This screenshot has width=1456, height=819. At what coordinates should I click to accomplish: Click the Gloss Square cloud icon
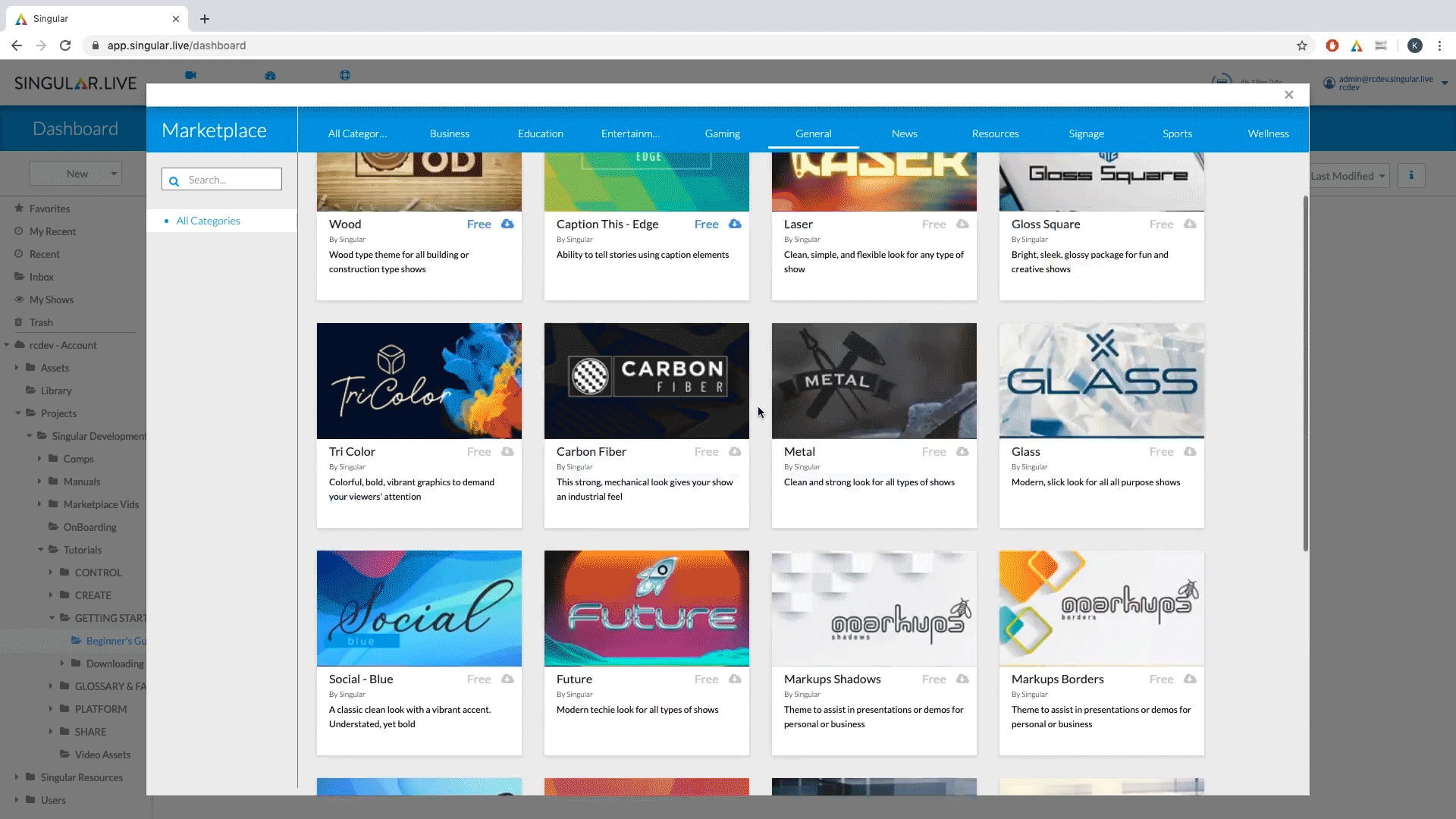pyautogui.click(x=1190, y=224)
